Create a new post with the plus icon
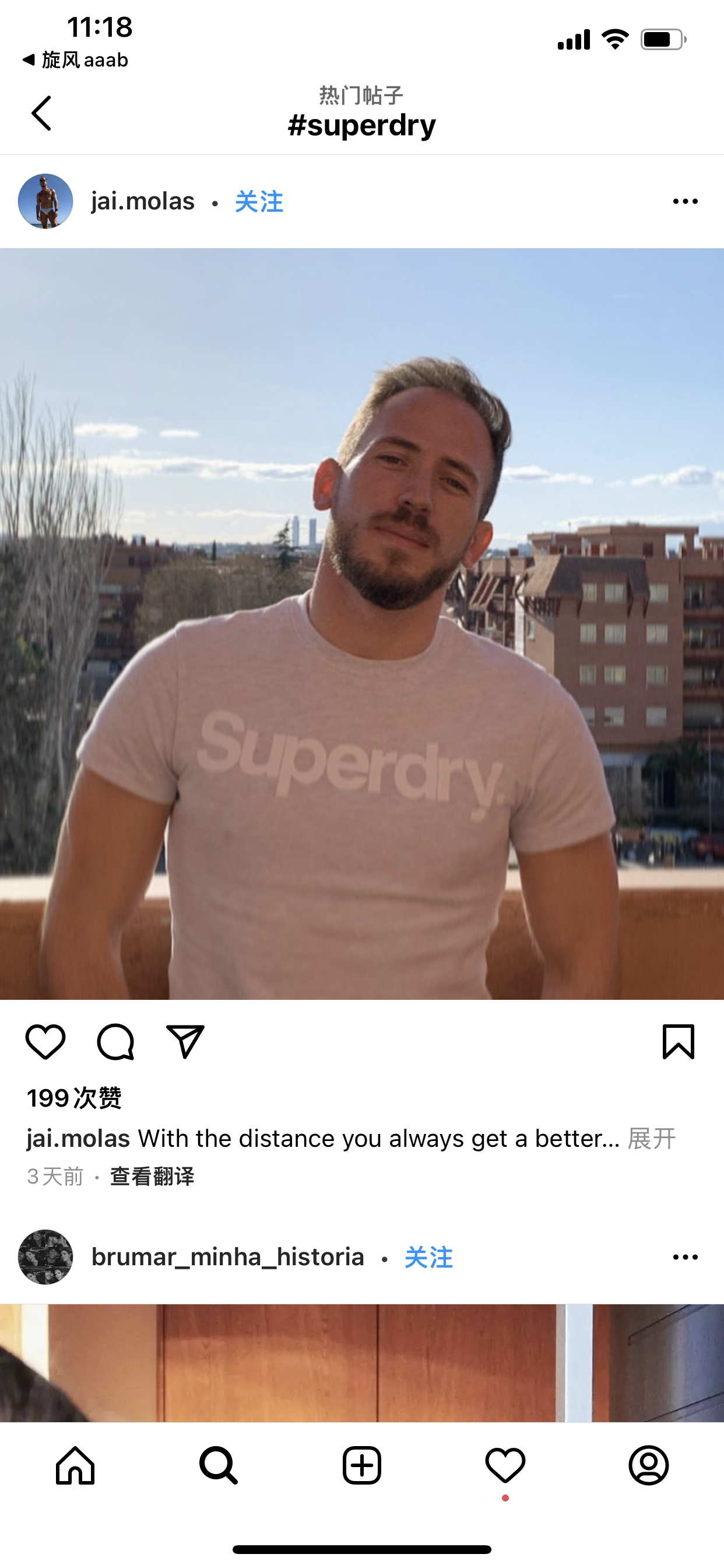Image resolution: width=724 pixels, height=1568 pixels. (x=362, y=1465)
